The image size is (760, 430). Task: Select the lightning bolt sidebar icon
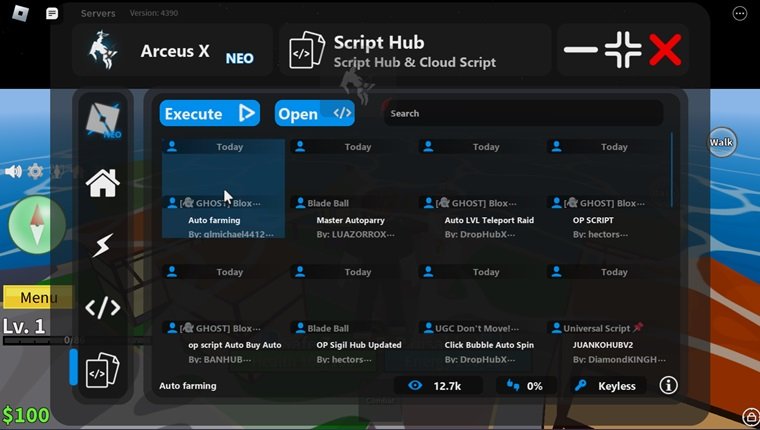pyautogui.click(x=102, y=246)
